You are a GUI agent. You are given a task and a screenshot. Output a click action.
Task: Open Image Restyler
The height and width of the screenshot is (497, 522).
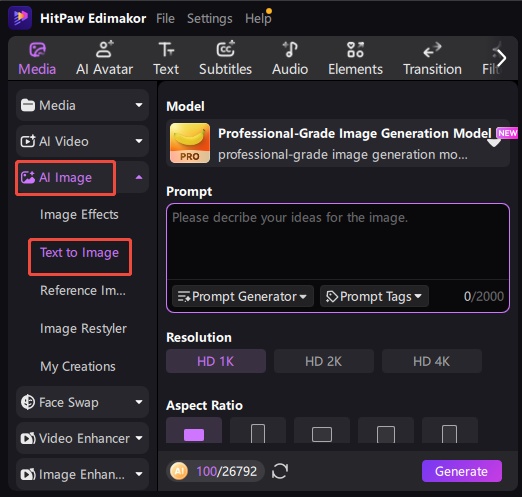[83, 329]
